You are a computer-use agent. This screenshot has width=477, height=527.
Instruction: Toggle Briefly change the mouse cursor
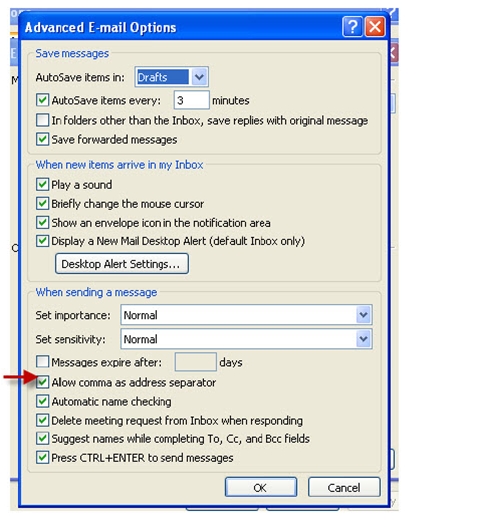click(42, 204)
